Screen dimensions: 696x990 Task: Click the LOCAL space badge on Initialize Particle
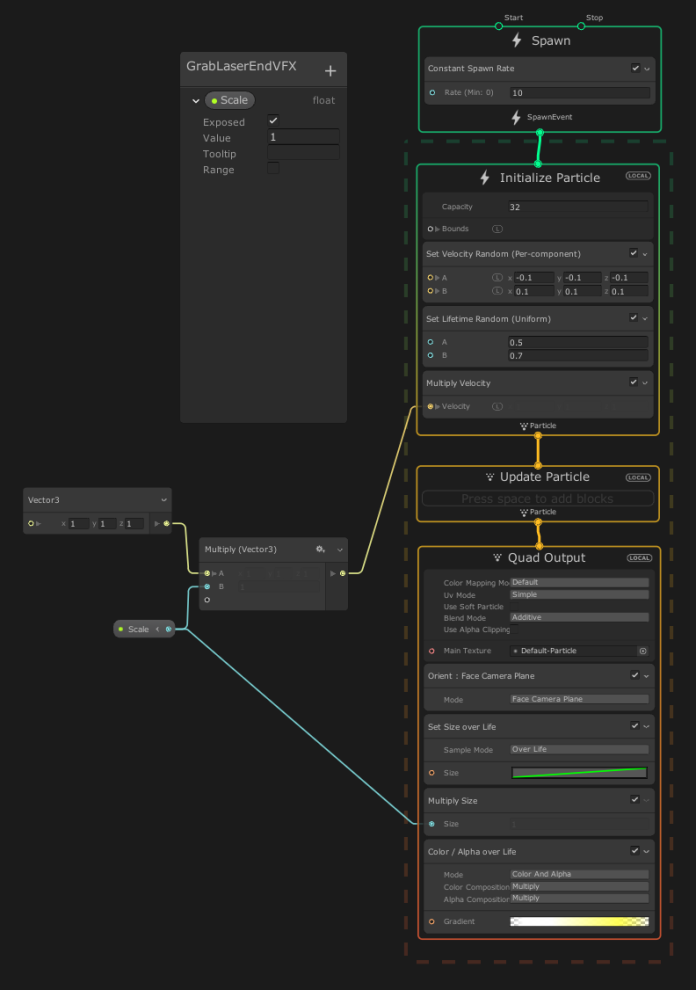pos(638,176)
